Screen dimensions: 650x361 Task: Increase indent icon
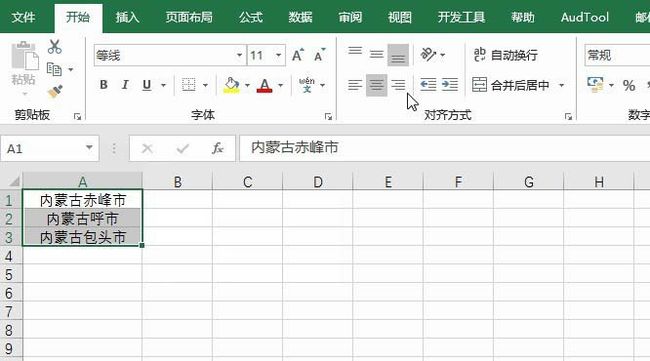coord(450,85)
